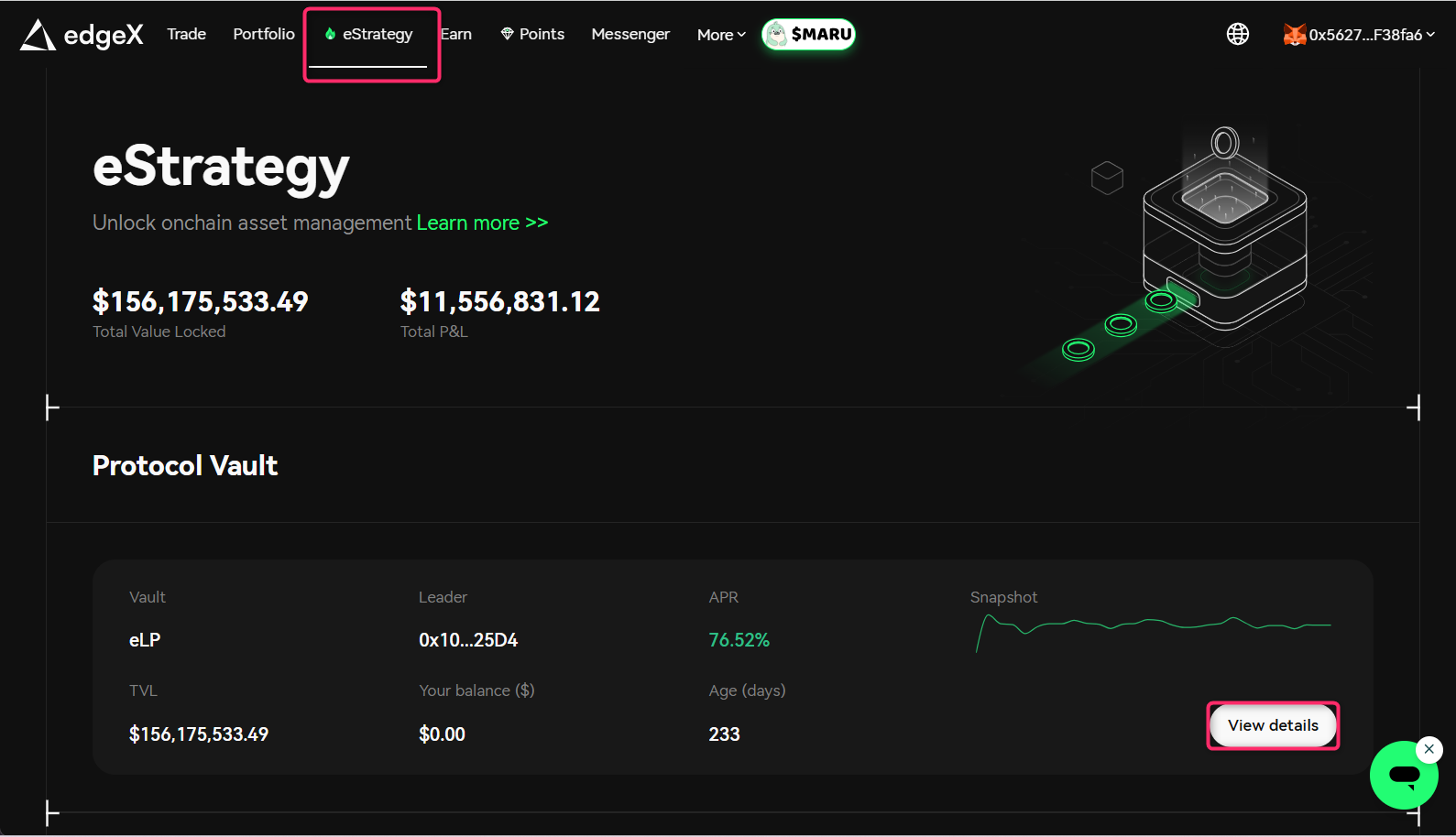Expand the More dropdown menu
Screen dimensions: 1456x837
pos(715,35)
